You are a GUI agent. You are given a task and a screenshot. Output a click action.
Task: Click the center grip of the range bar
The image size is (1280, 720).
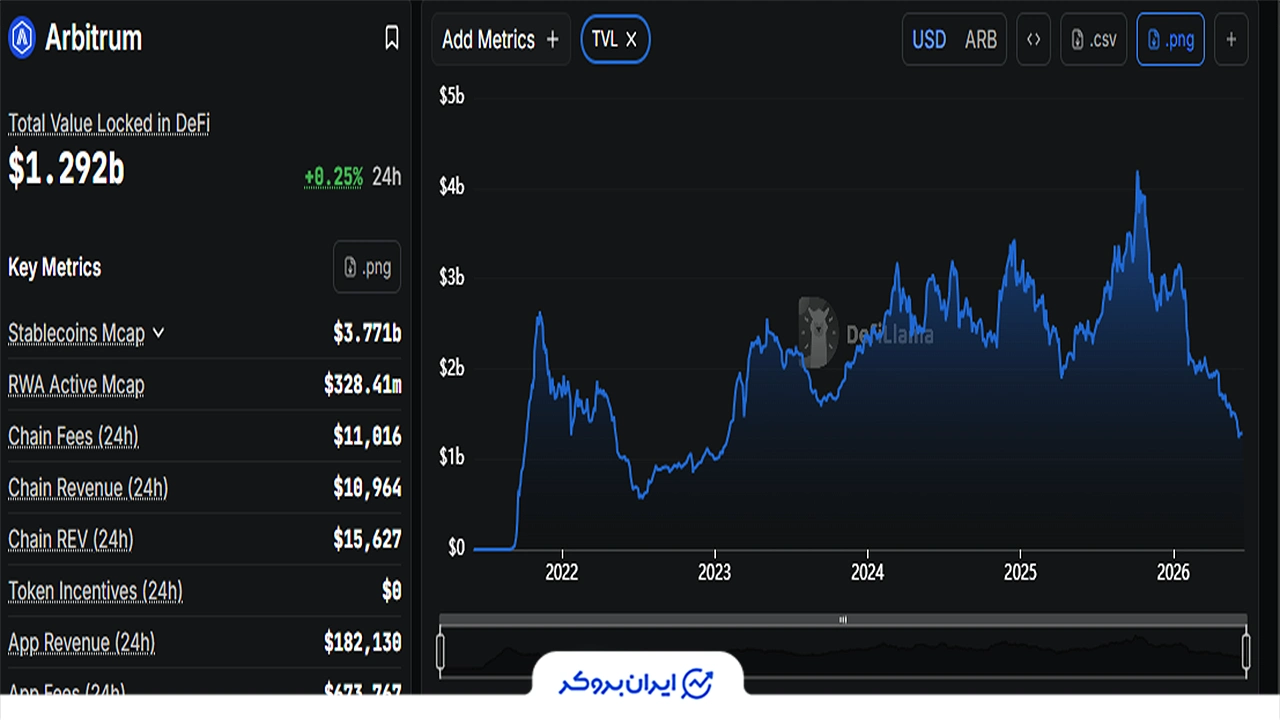click(x=843, y=620)
